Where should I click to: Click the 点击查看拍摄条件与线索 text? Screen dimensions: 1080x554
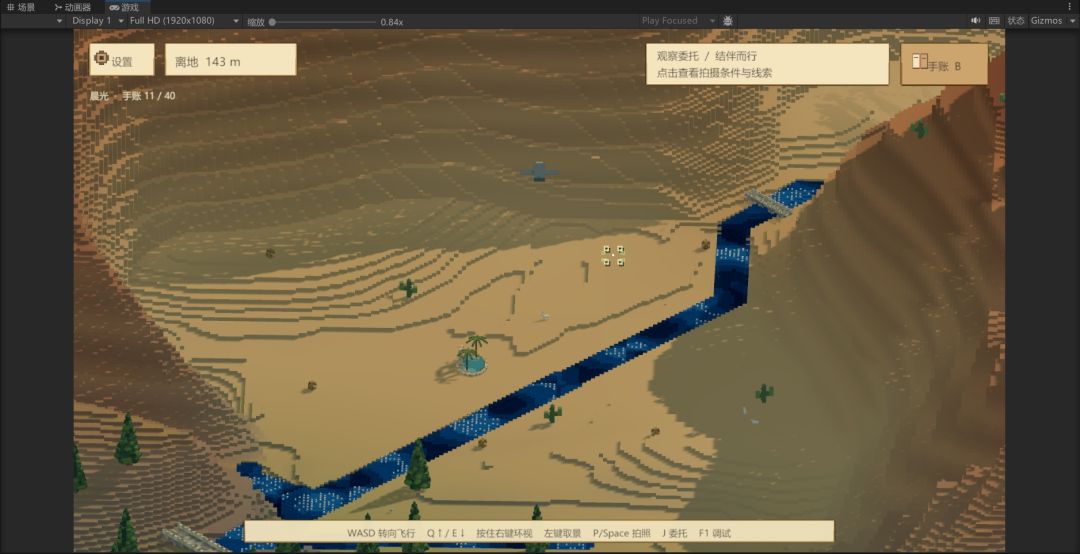click(x=714, y=73)
